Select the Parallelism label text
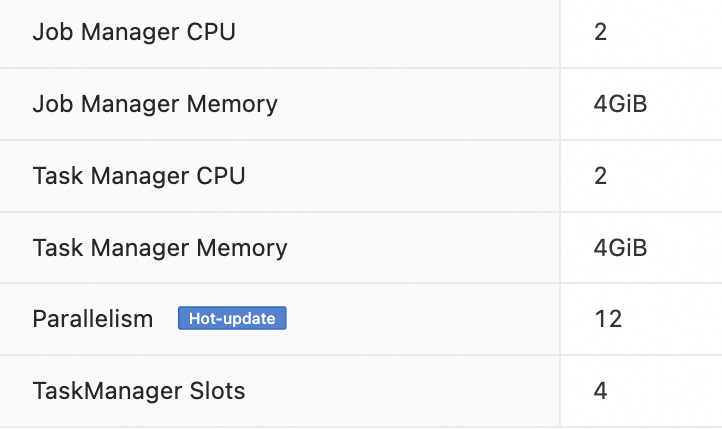This screenshot has height=430, width=722. click(x=93, y=319)
